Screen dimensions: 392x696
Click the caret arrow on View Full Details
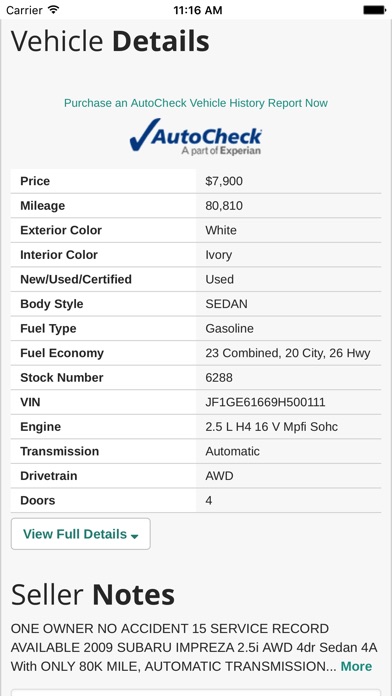point(135,536)
